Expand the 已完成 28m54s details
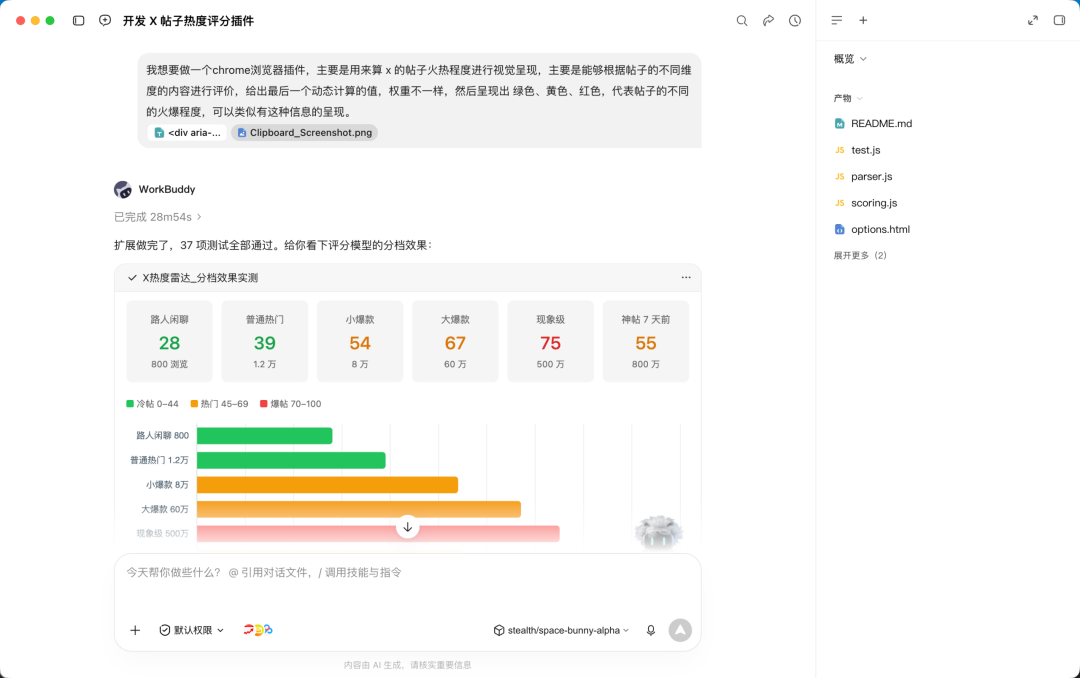This screenshot has height=678, width=1080. coord(158,217)
